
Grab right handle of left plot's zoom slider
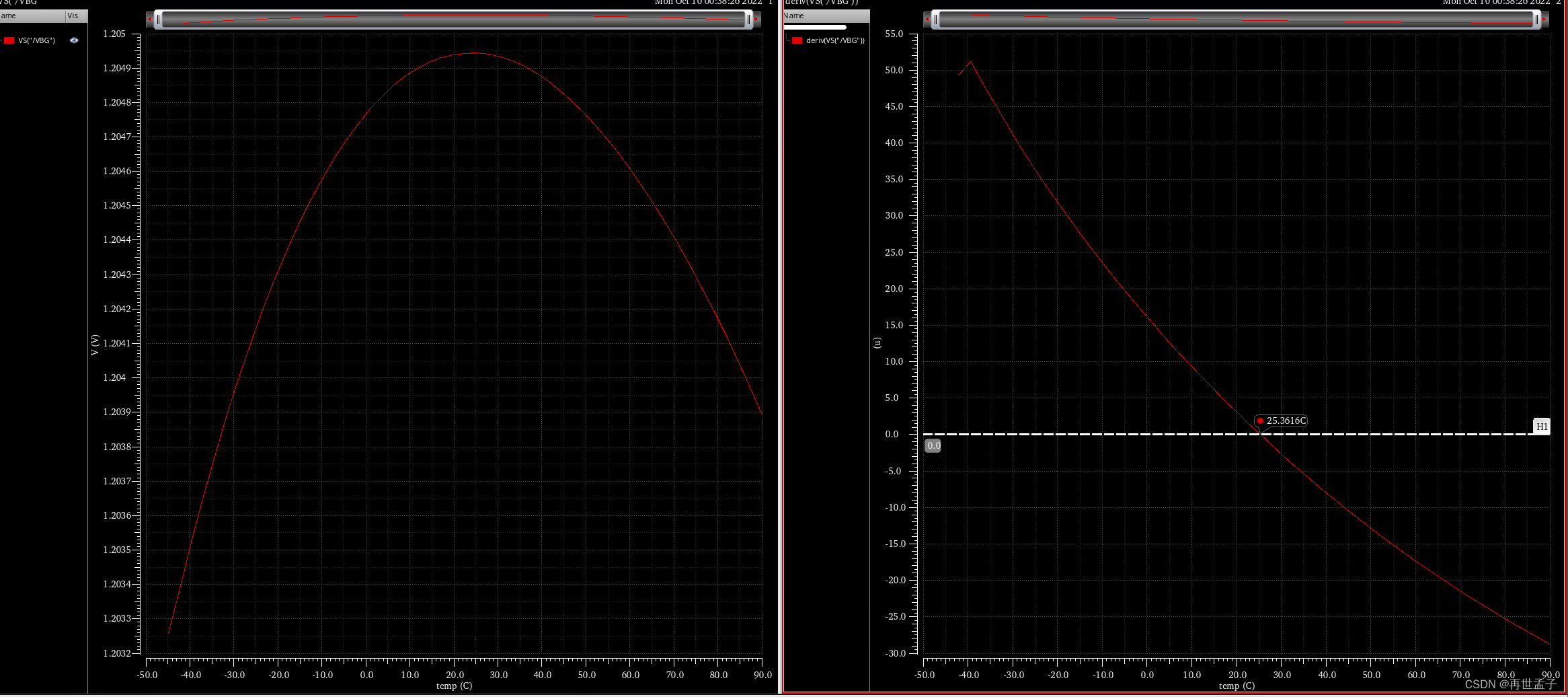coord(748,20)
